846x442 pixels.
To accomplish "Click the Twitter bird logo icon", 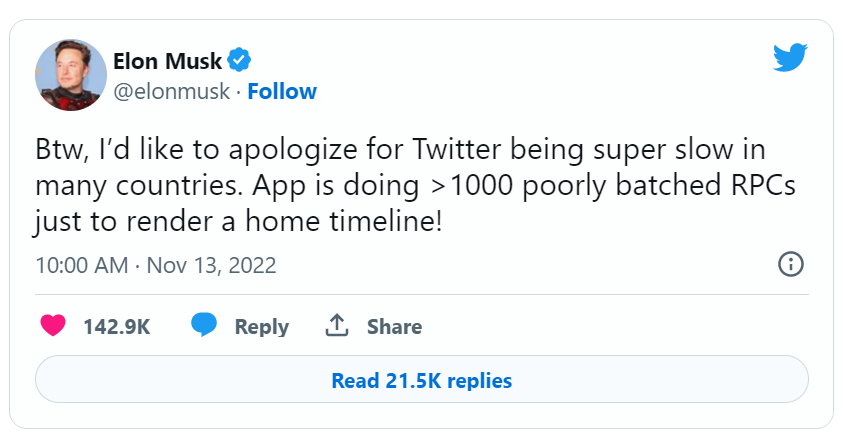I will [x=790, y=58].
